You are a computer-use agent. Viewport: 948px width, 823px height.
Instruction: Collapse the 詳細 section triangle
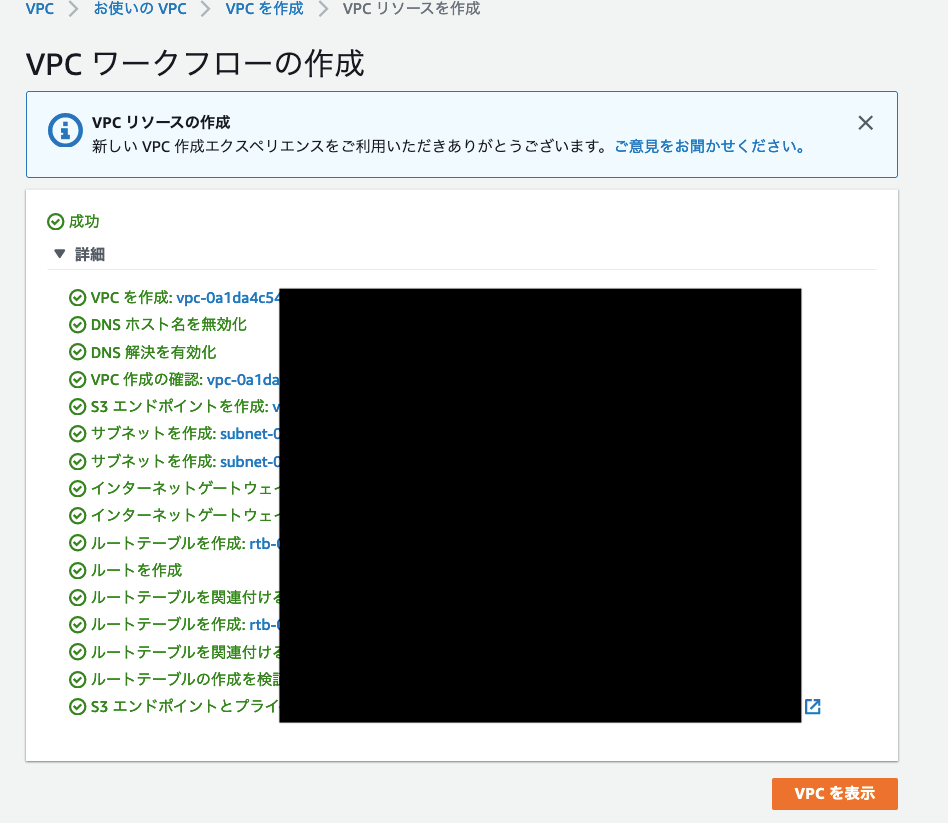click(x=59, y=253)
